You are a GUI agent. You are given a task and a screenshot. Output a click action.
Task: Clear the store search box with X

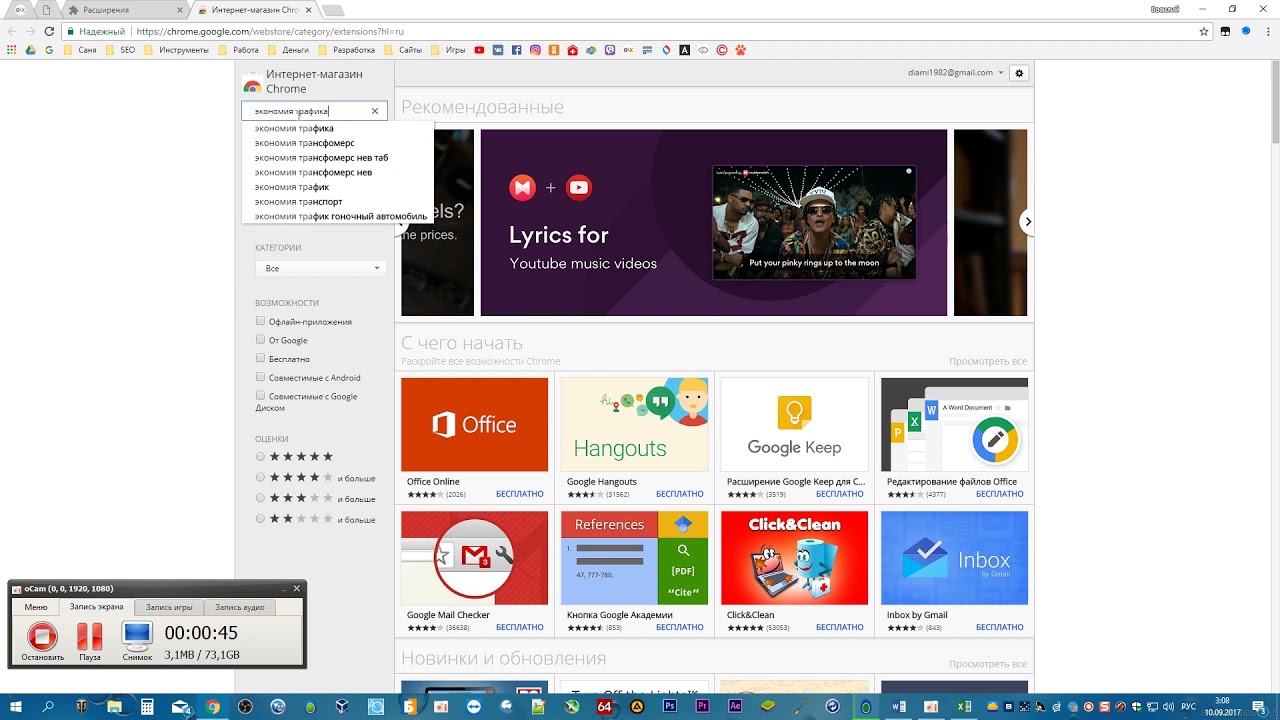click(x=375, y=111)
